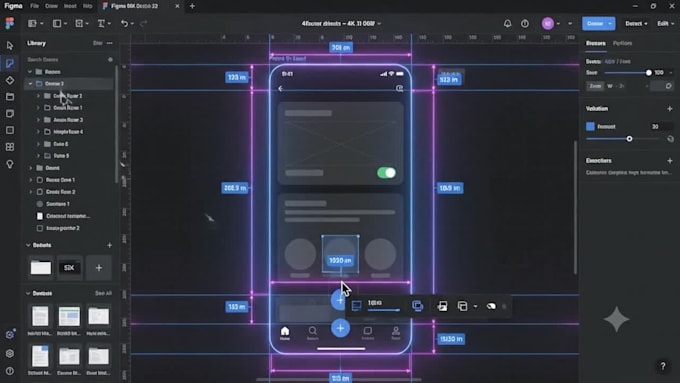Open the File menu
Viewport: 680px width, 383px height.
tap(34, 6)
